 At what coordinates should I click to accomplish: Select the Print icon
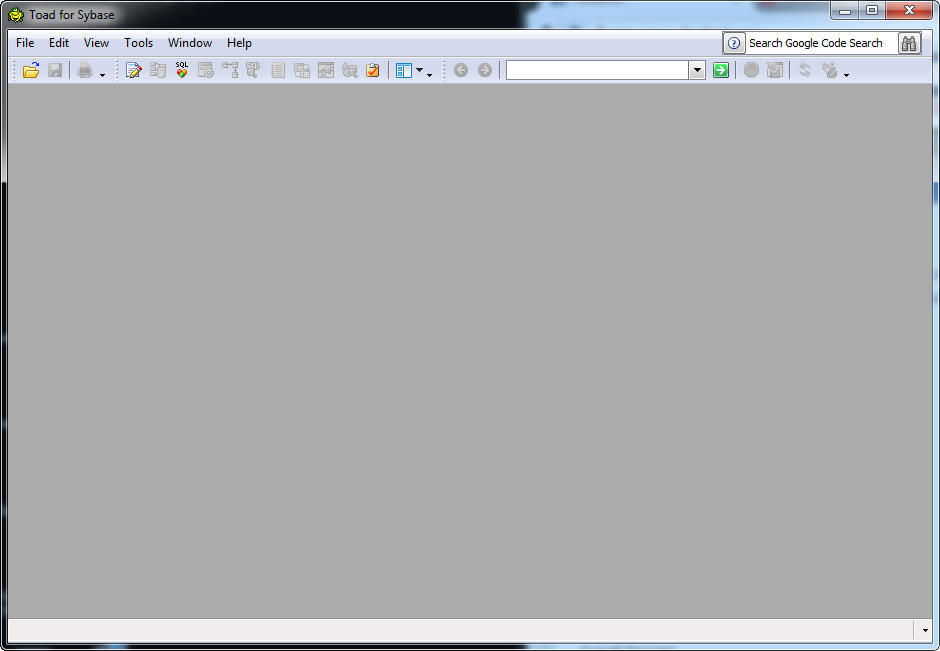click(84, 70)
